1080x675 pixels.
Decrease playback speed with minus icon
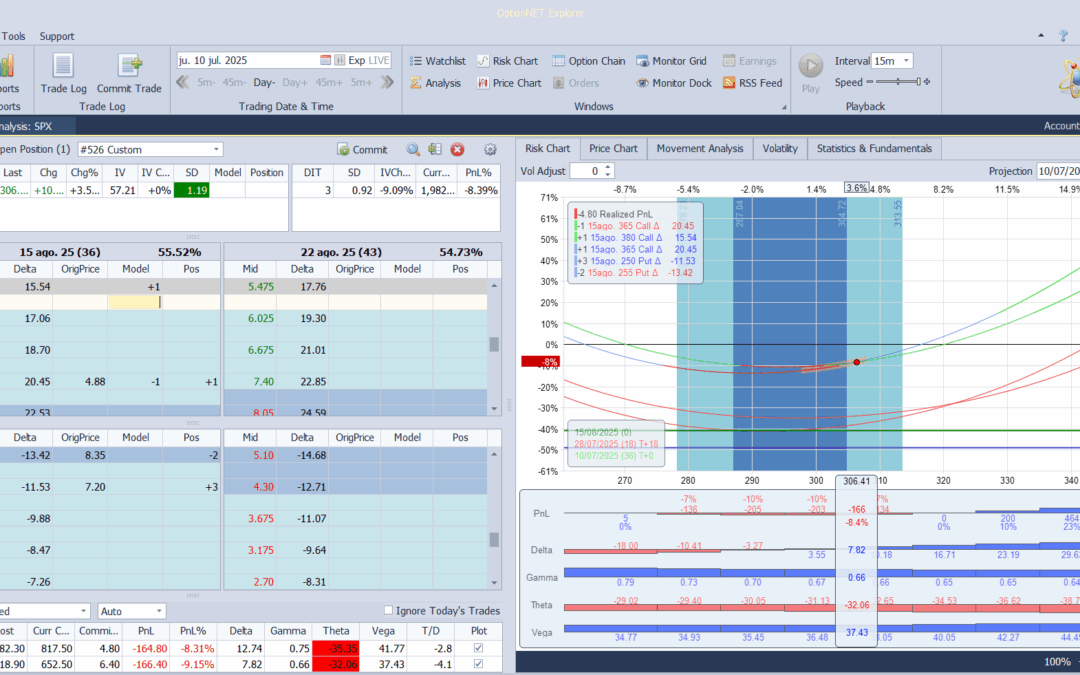870,82
